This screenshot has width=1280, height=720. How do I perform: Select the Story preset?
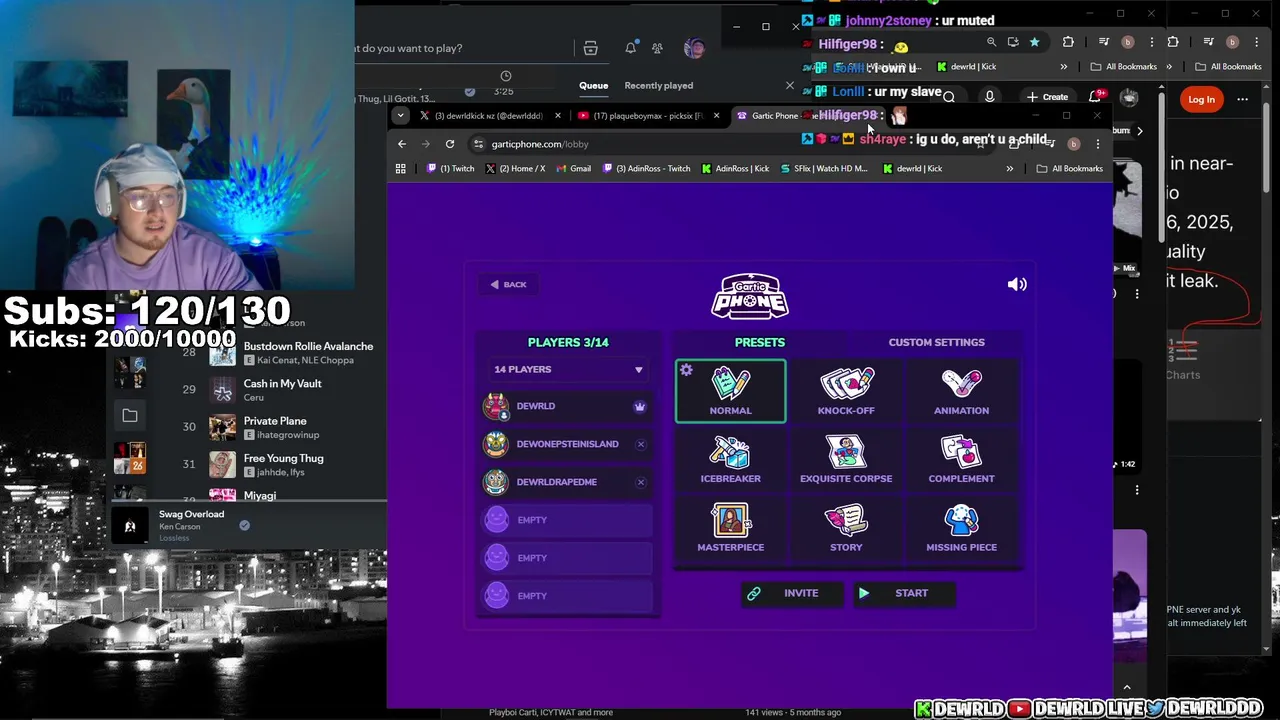click(846, 528)
